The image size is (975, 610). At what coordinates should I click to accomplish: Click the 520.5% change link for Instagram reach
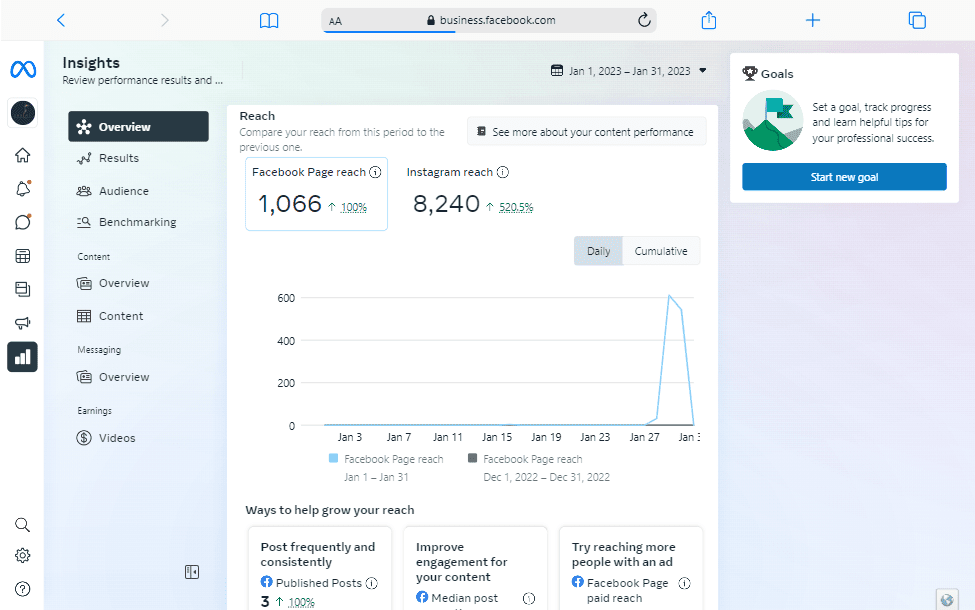[516, 207]
